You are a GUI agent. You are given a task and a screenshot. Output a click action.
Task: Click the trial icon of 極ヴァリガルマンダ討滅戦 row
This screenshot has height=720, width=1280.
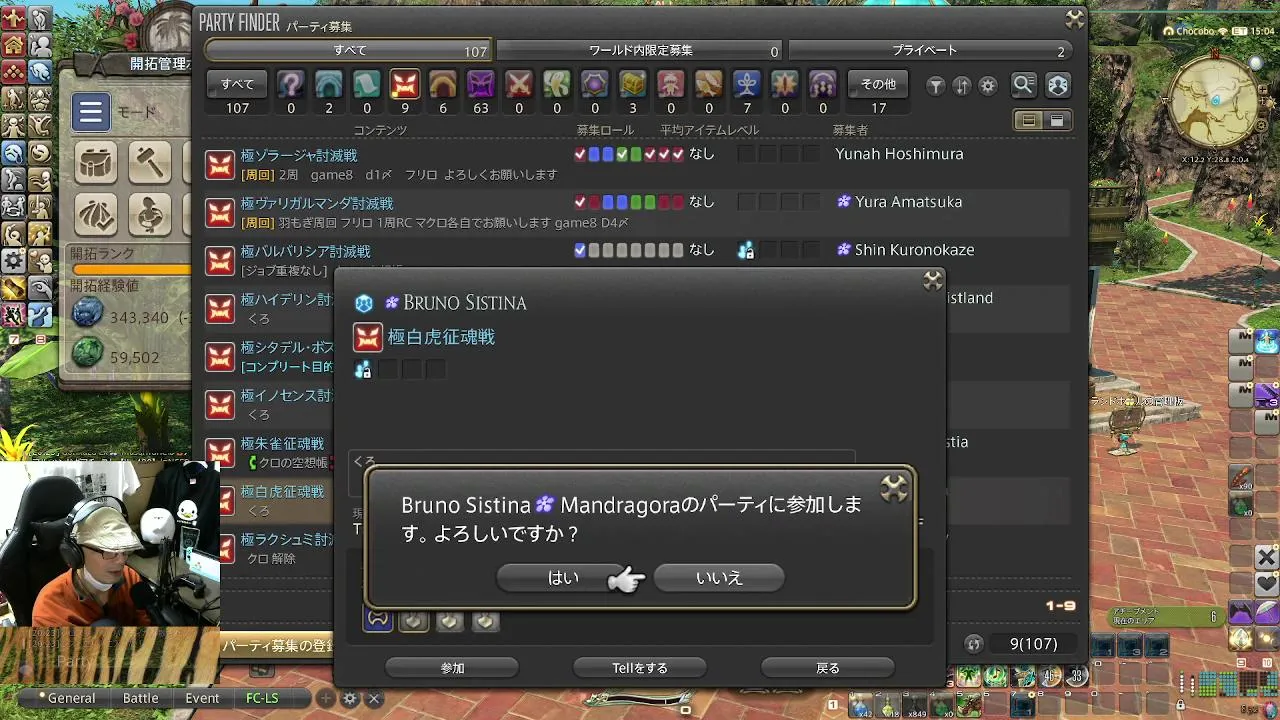220,213
